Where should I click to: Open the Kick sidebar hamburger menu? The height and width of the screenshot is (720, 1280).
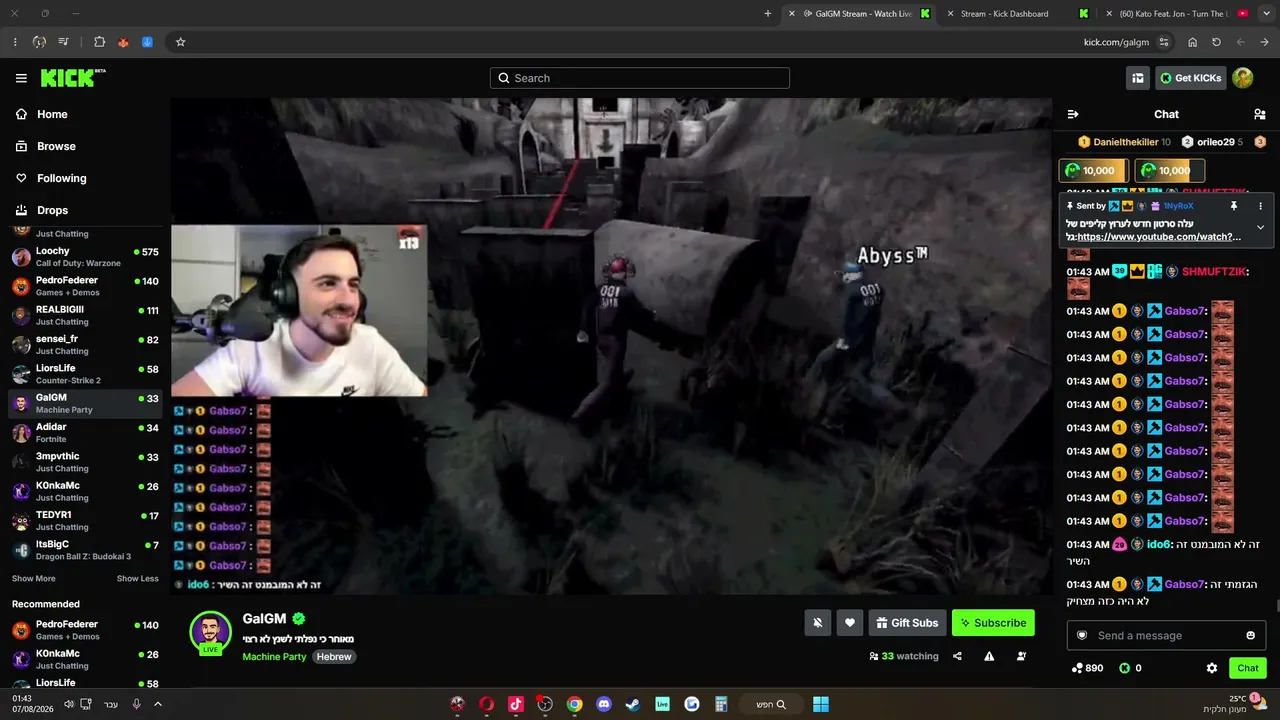pos(21,78)
